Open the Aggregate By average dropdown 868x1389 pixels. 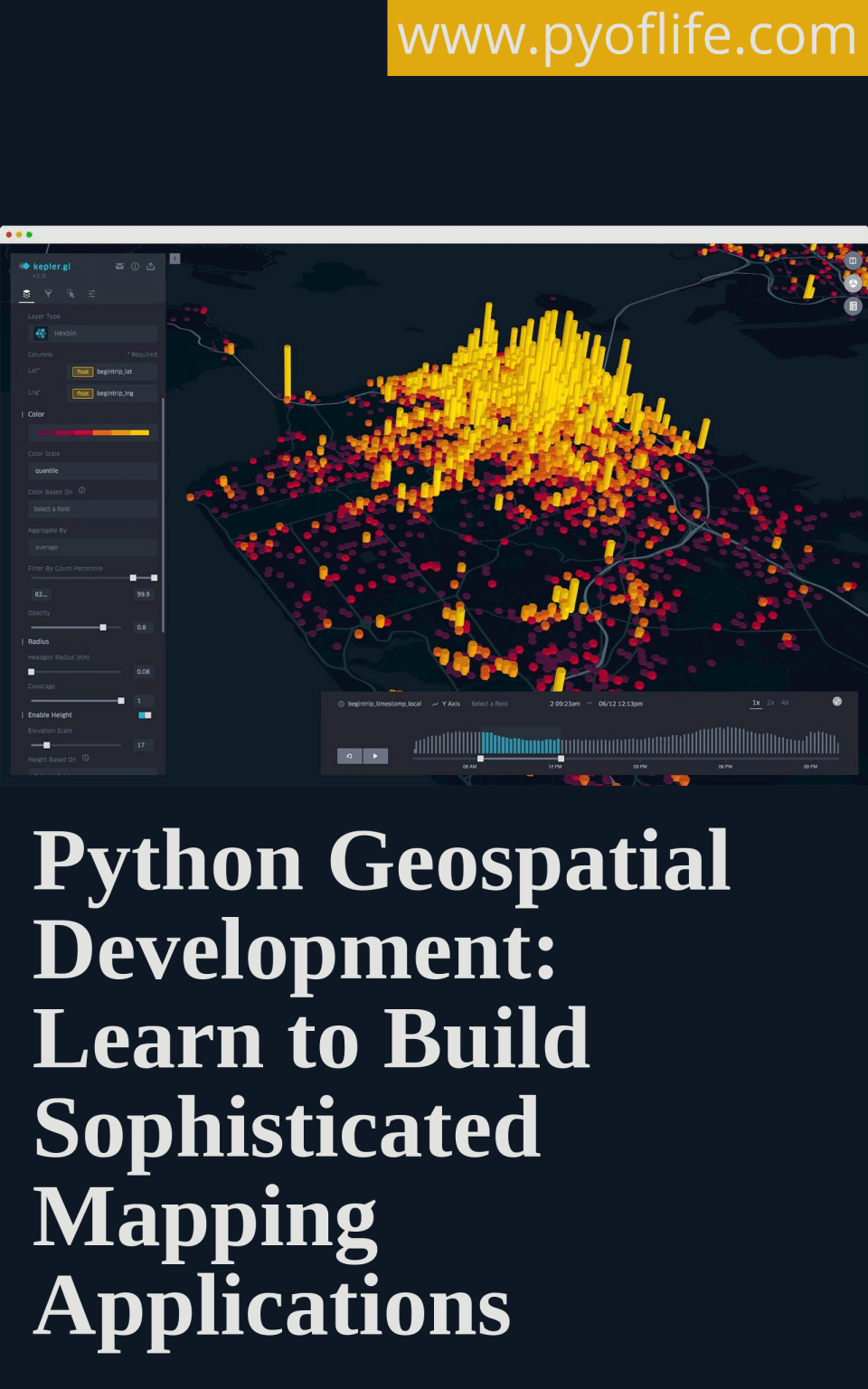tap(90, 547)
